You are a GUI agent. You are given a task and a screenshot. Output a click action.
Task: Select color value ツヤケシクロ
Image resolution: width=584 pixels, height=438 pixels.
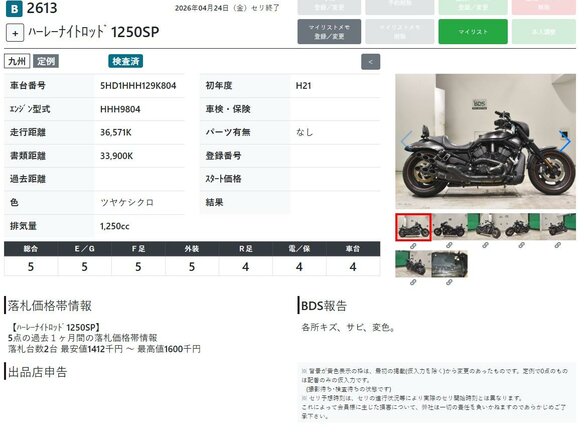coord(127,203)
